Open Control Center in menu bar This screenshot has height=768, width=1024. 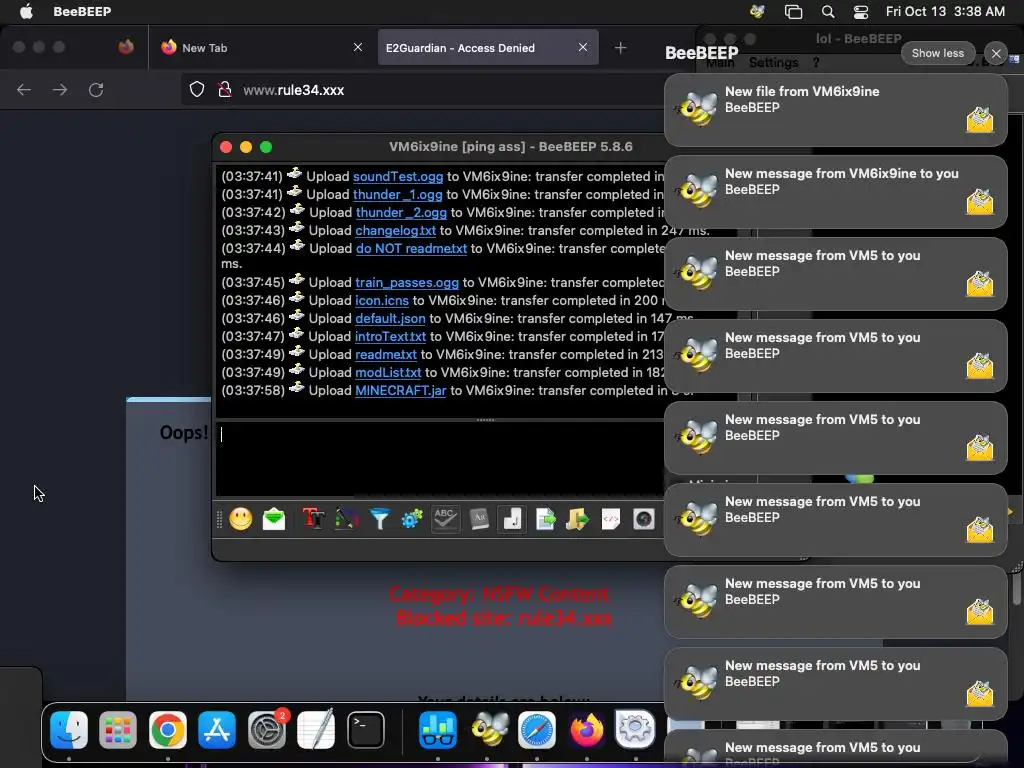861,11
